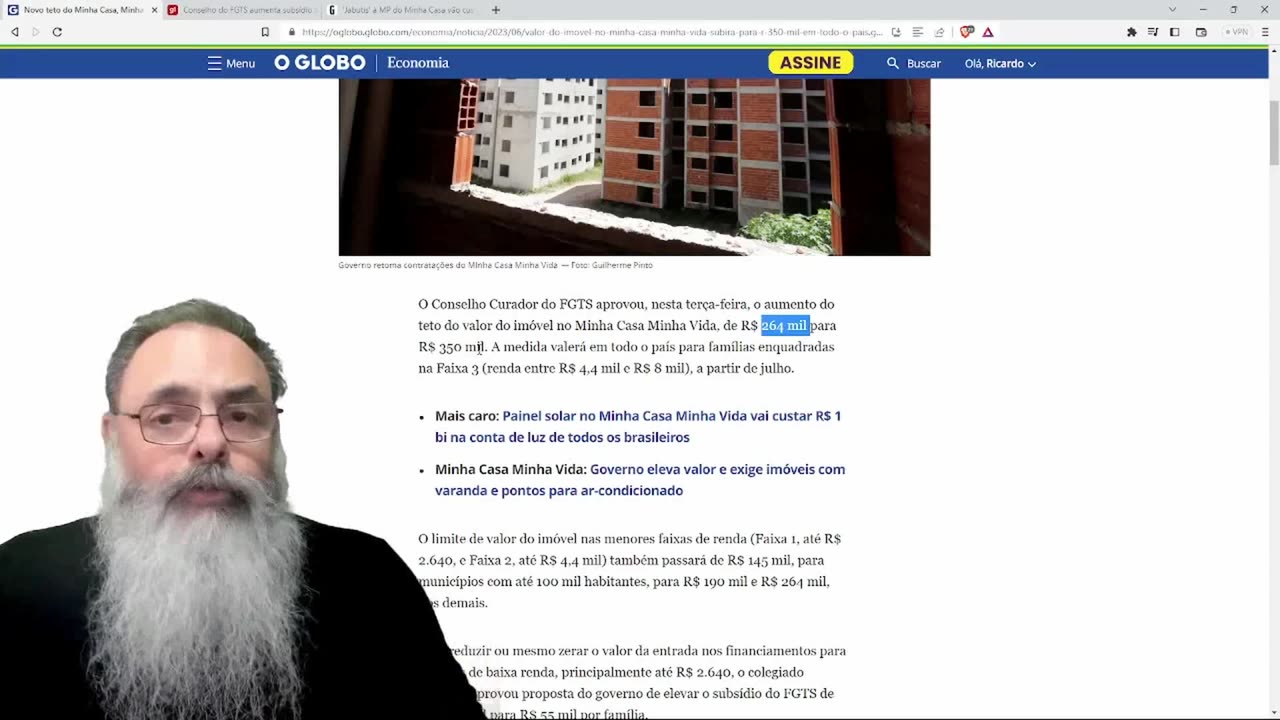Click 'O limite de valor do imóvel' paragraph start

[504, 539]
